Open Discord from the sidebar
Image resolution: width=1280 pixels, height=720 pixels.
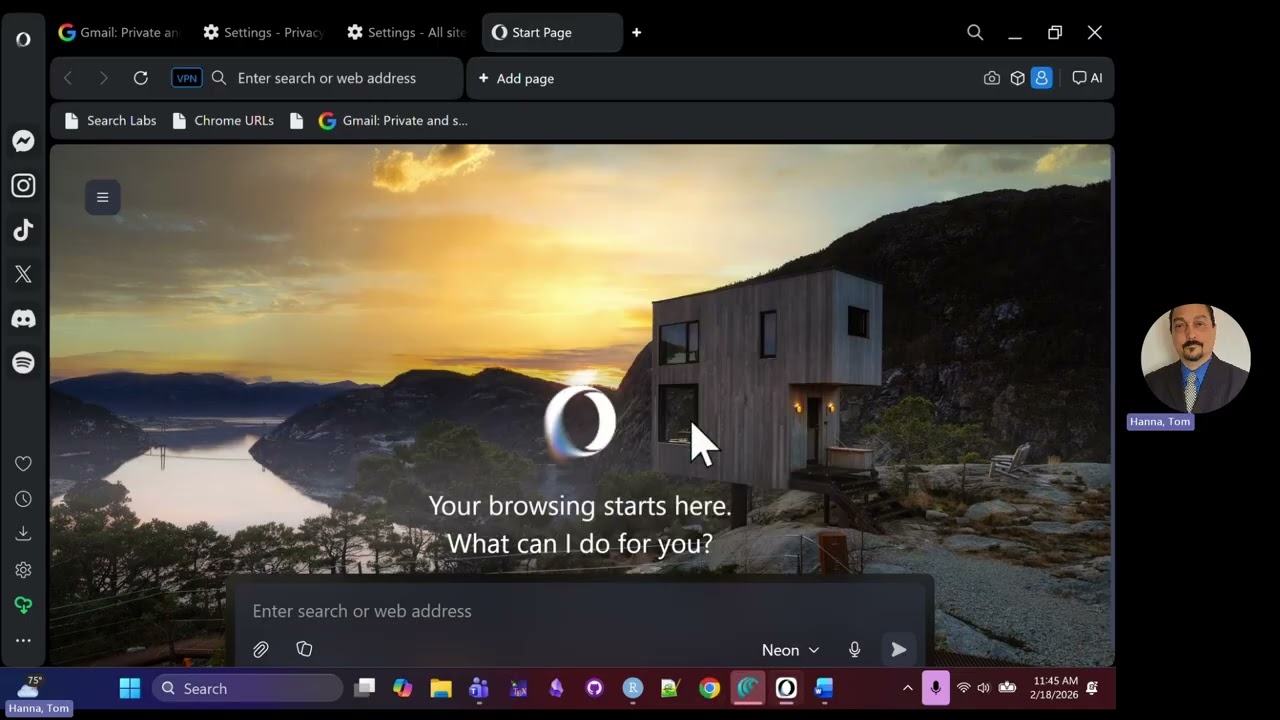pos(23,319)
